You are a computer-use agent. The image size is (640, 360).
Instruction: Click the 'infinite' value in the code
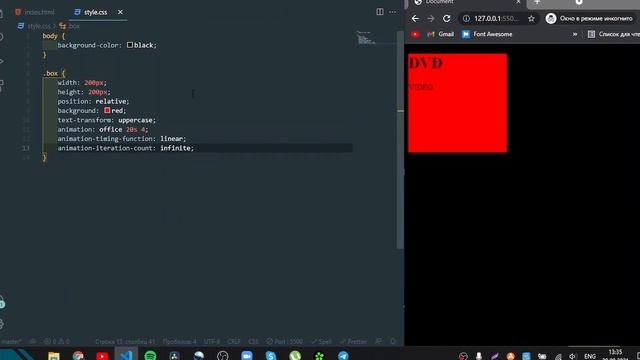[x=175, y=148]
